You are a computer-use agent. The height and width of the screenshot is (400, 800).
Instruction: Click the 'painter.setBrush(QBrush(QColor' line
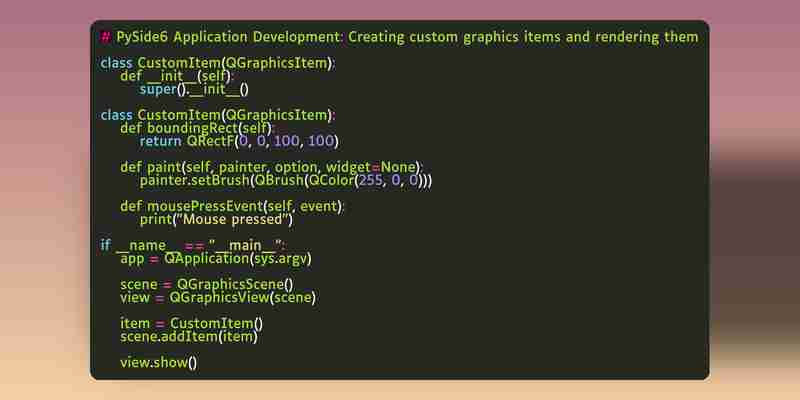[x=286, y=181]
